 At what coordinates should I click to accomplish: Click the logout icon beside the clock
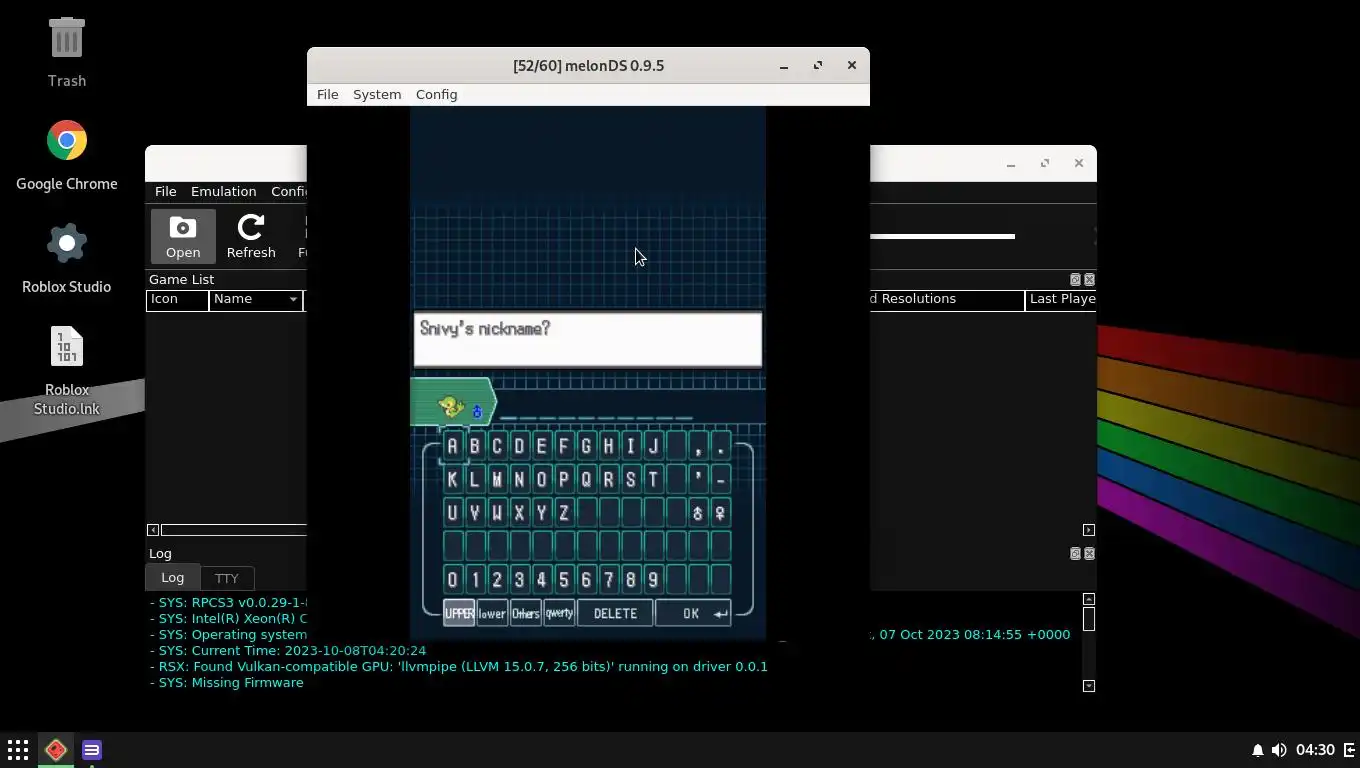point(1349,750)
